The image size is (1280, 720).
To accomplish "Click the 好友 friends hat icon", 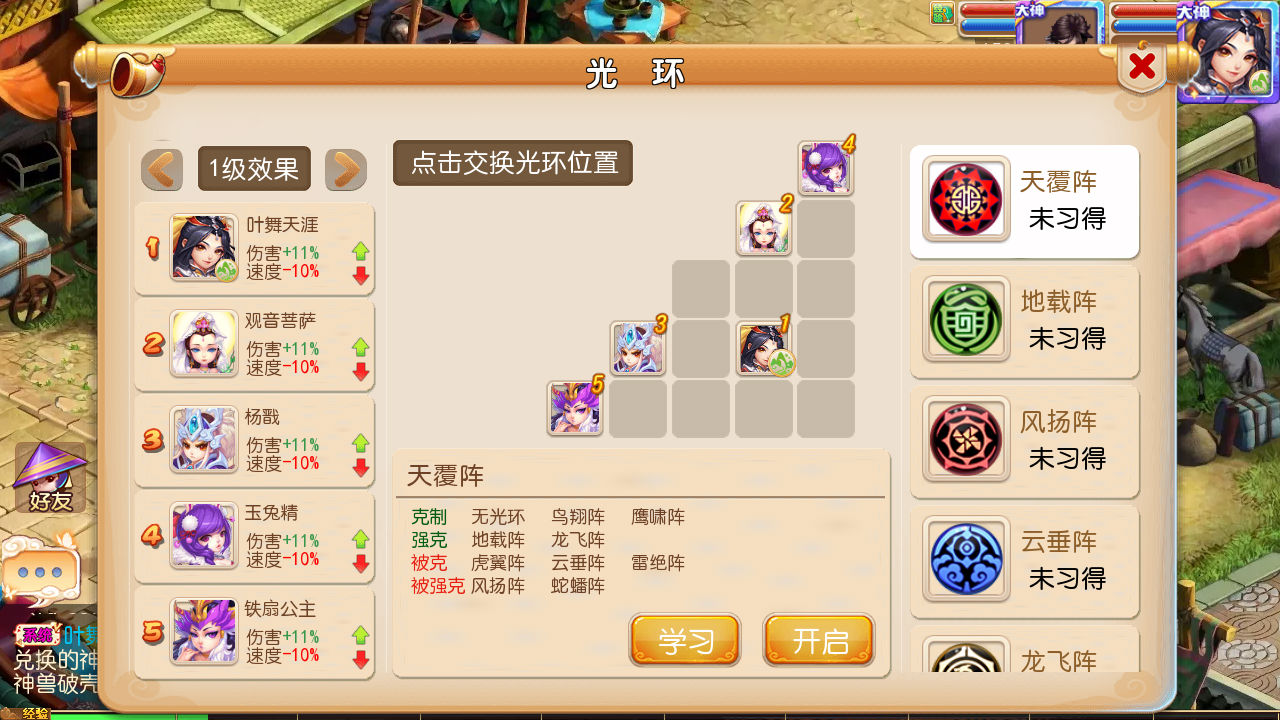I will pos(50,478).
